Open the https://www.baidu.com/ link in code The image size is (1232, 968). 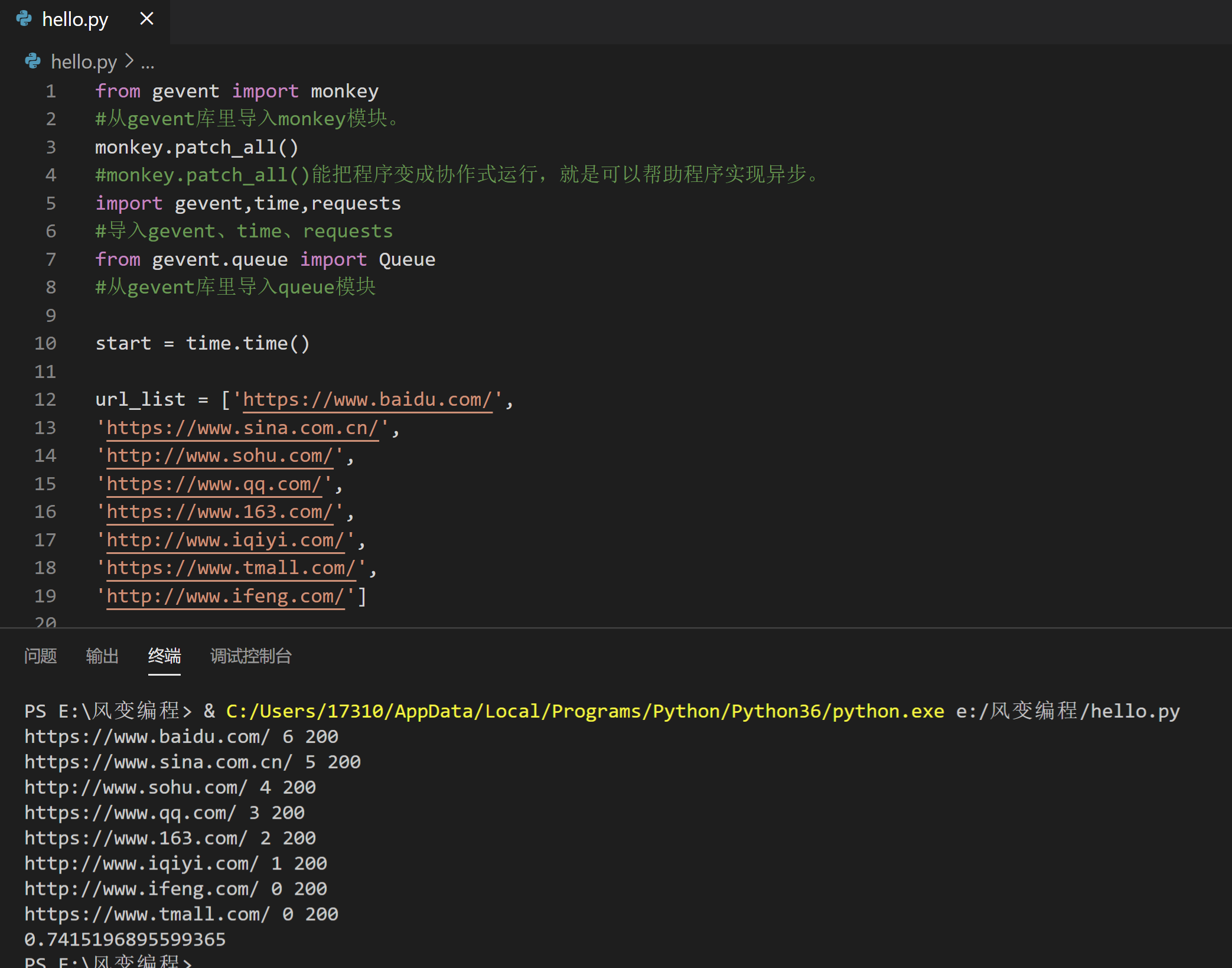(367, 400)
